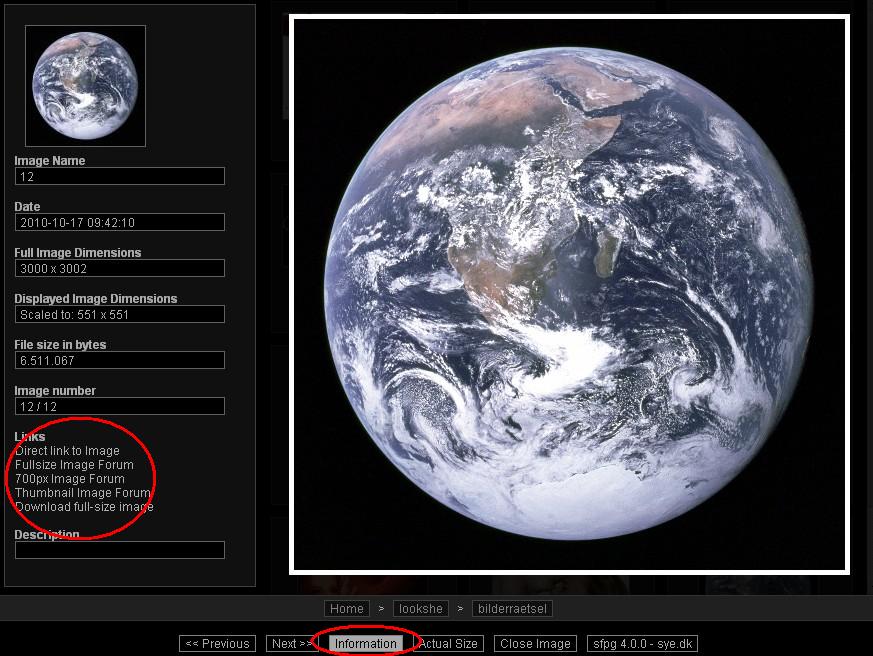The height and width of the screenshot is (656, 873).
Task: Click the 'Date' label
Action: point(27,207)
